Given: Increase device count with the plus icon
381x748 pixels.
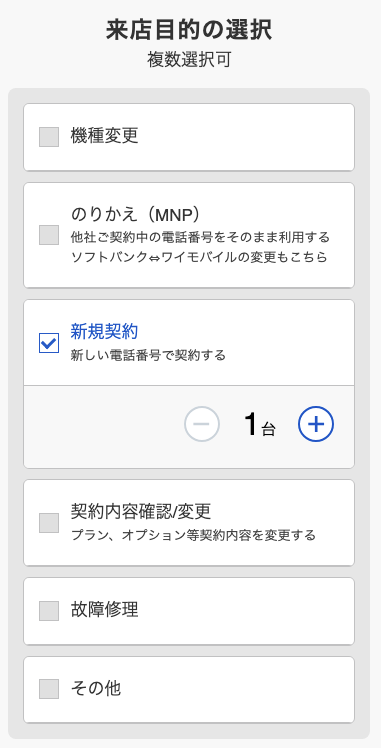Looking at the screenshot, I should pos(316,424).
